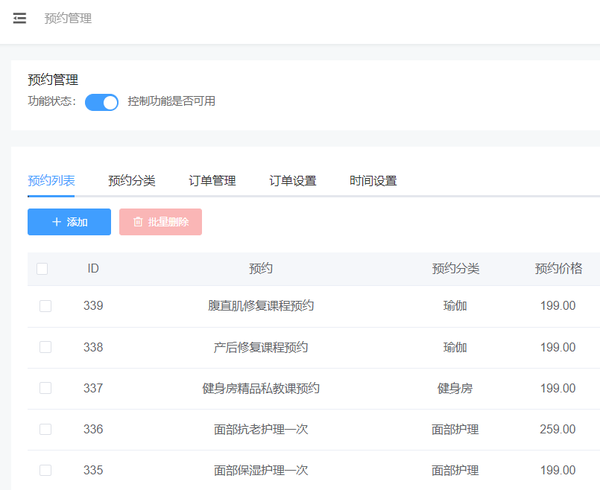Image resolution: width=600 pixels, height=490 pixels.
Task: Click the 预约 column header
Action: coord(261,269)
